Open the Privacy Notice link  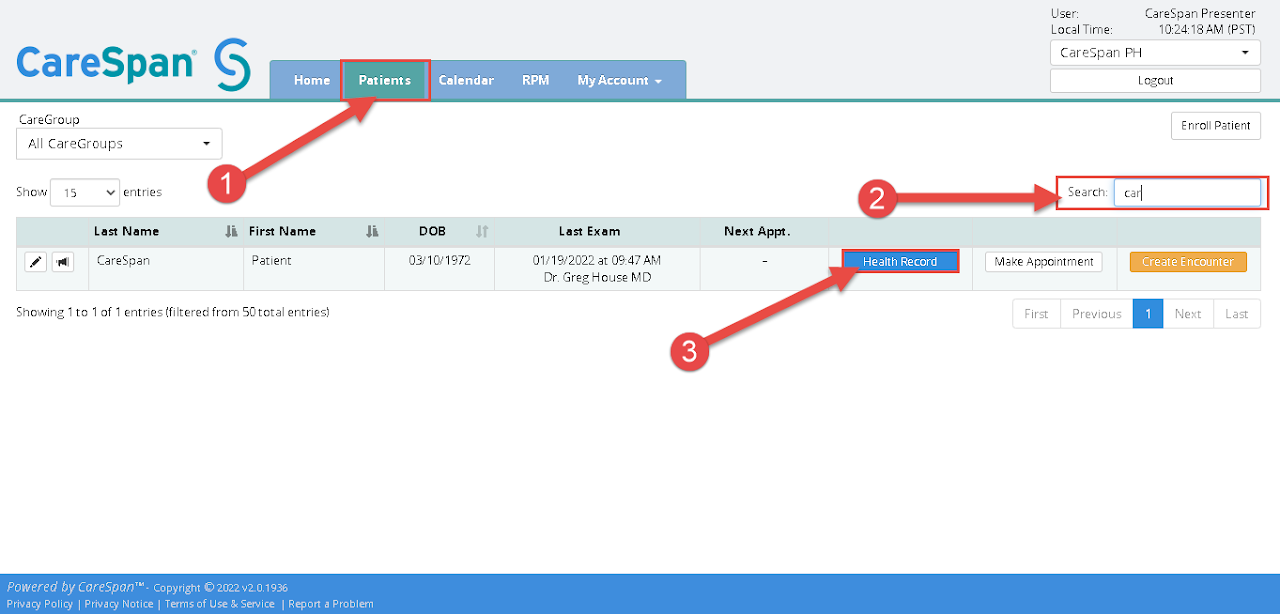pos(119,604)
